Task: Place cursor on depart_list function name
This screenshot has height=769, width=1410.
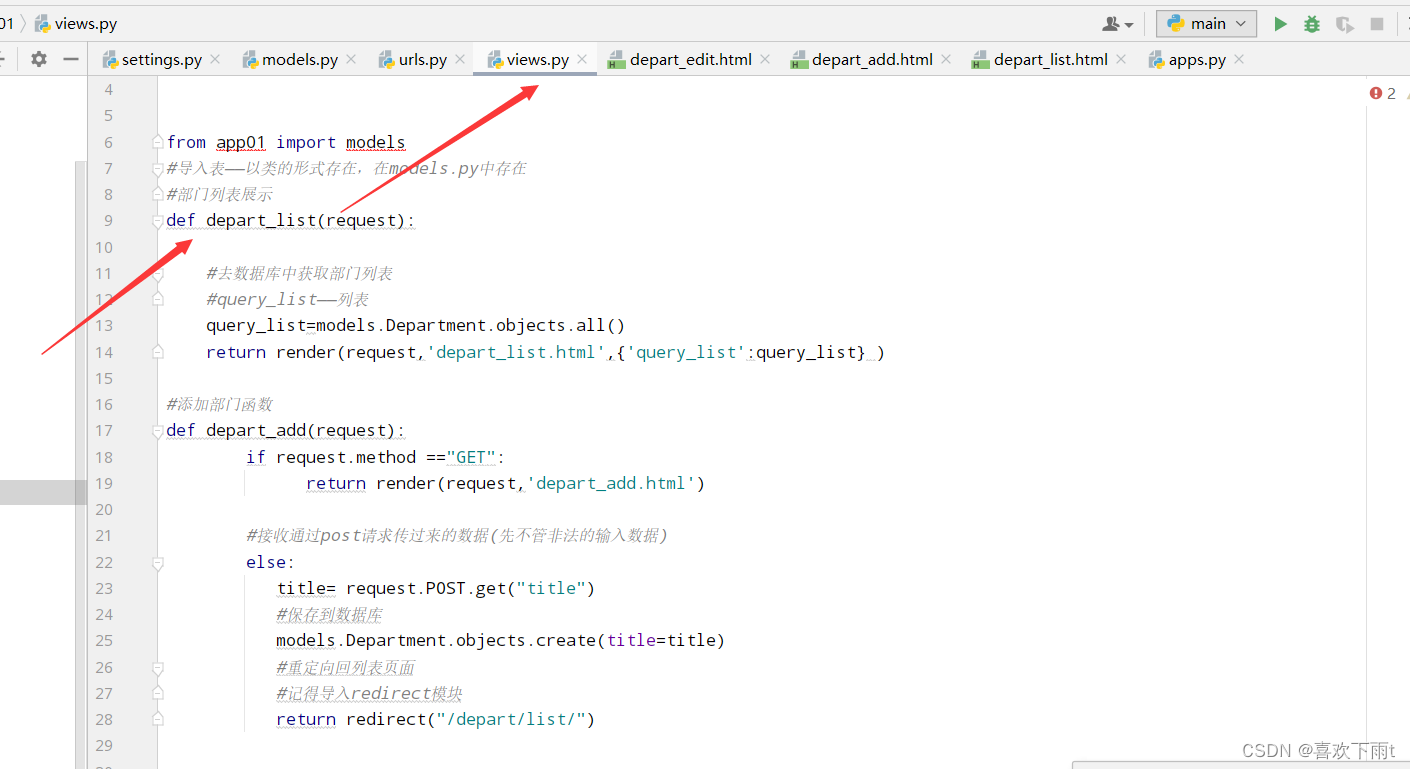Action: (x=261, y=220)
